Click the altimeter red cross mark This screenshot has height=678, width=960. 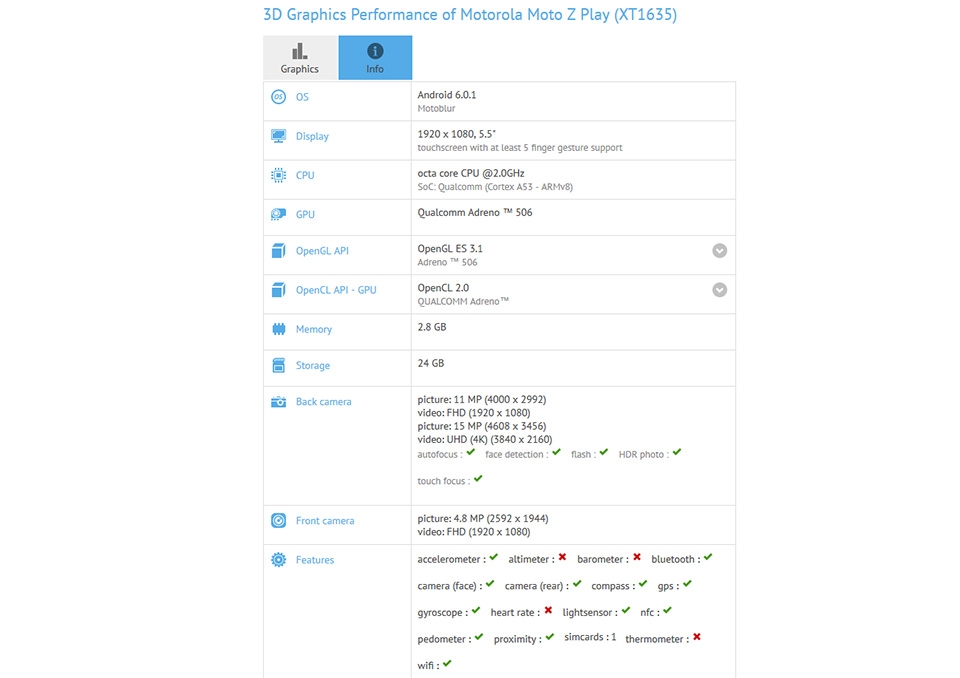pos(563,557)
